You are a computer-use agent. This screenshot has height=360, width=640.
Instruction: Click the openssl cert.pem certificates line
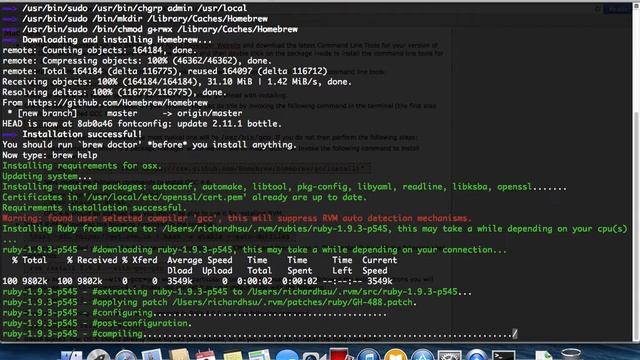pyautogui.click(x=184, y=197)
